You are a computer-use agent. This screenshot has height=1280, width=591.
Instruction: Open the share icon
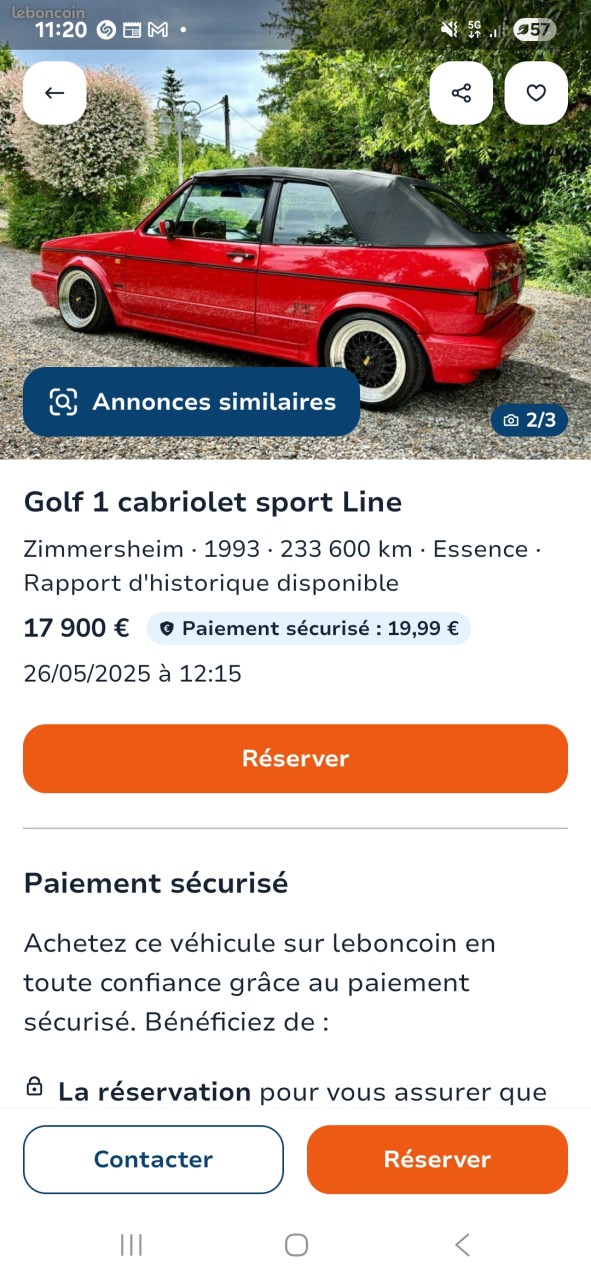click(461, 93)
